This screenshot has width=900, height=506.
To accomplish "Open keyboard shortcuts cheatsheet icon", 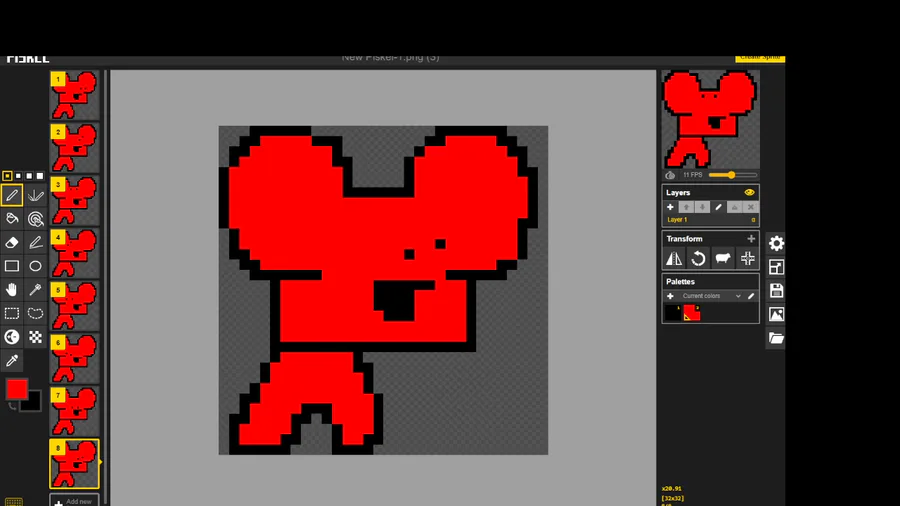I will tap(14, 502).
